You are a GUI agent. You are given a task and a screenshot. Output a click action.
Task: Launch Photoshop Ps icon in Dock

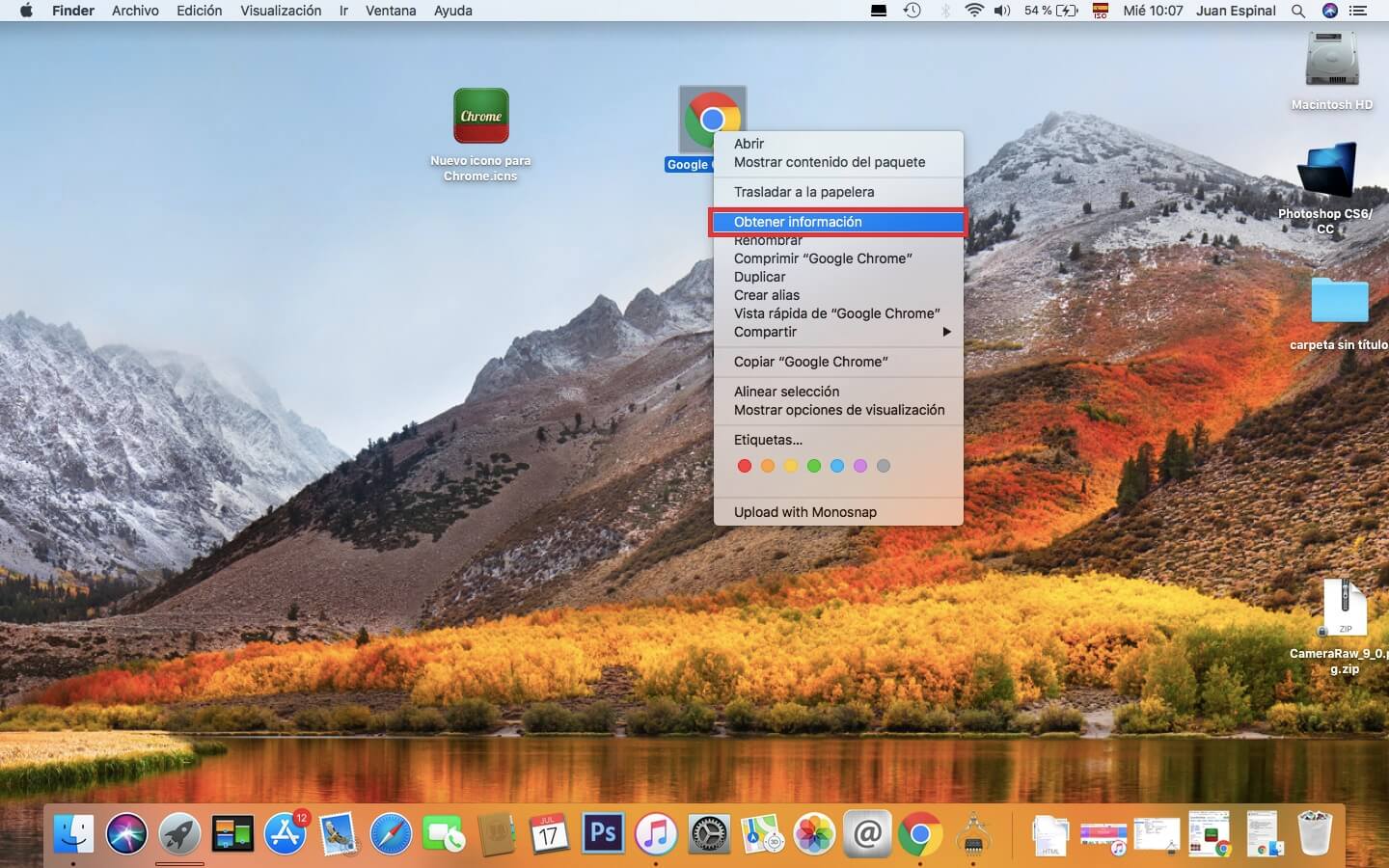click(603, 833)
